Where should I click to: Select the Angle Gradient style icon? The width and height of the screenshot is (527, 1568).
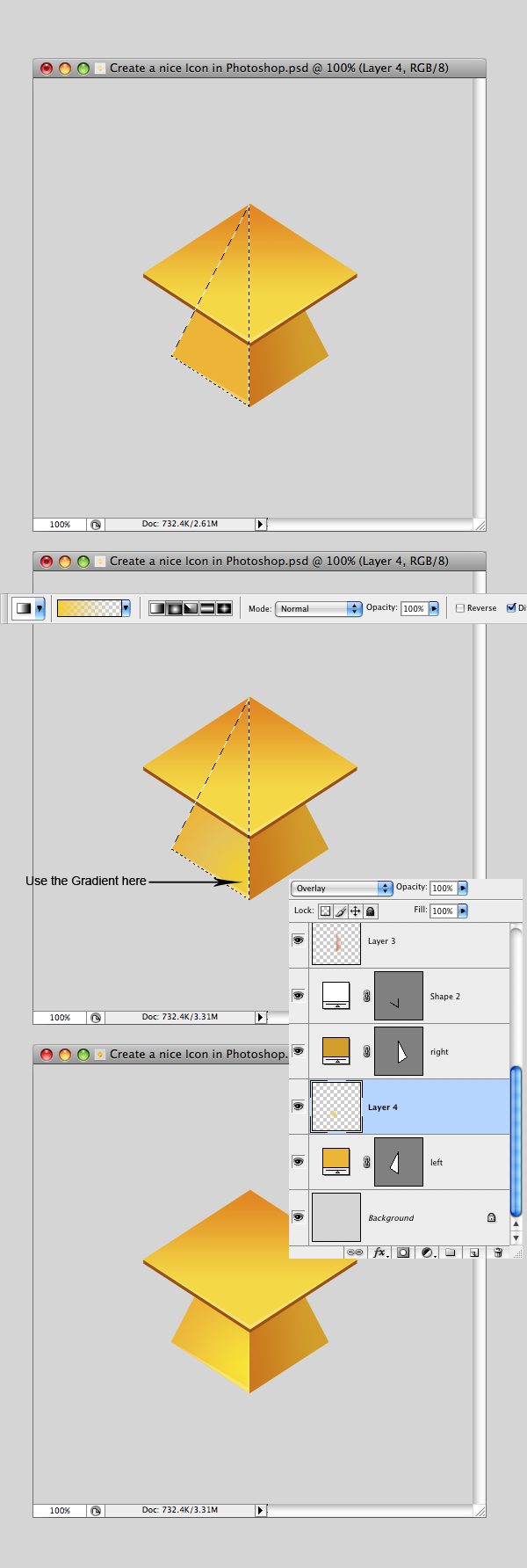tap(191, 608)
